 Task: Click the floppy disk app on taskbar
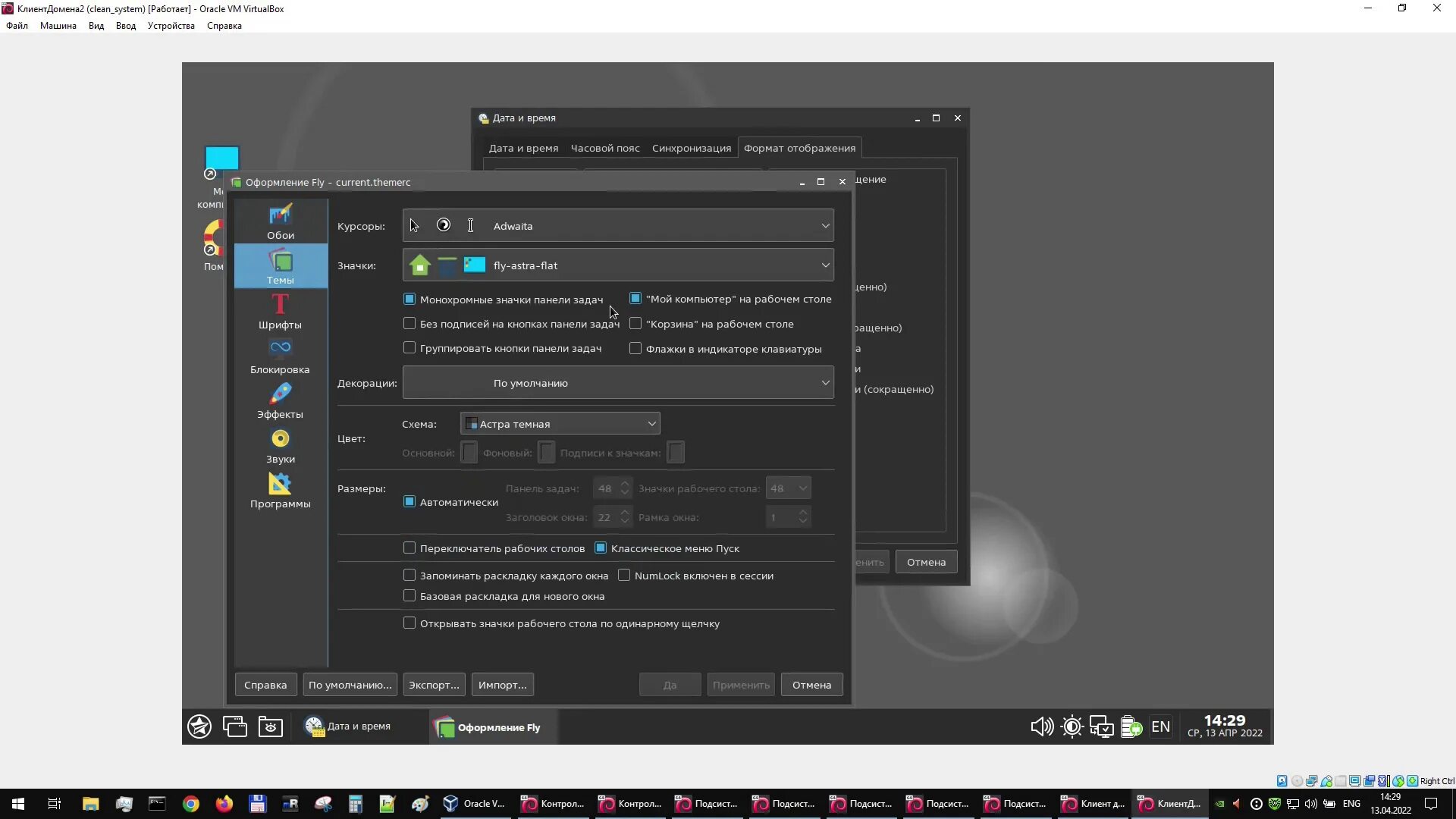[x=257, y=804]
